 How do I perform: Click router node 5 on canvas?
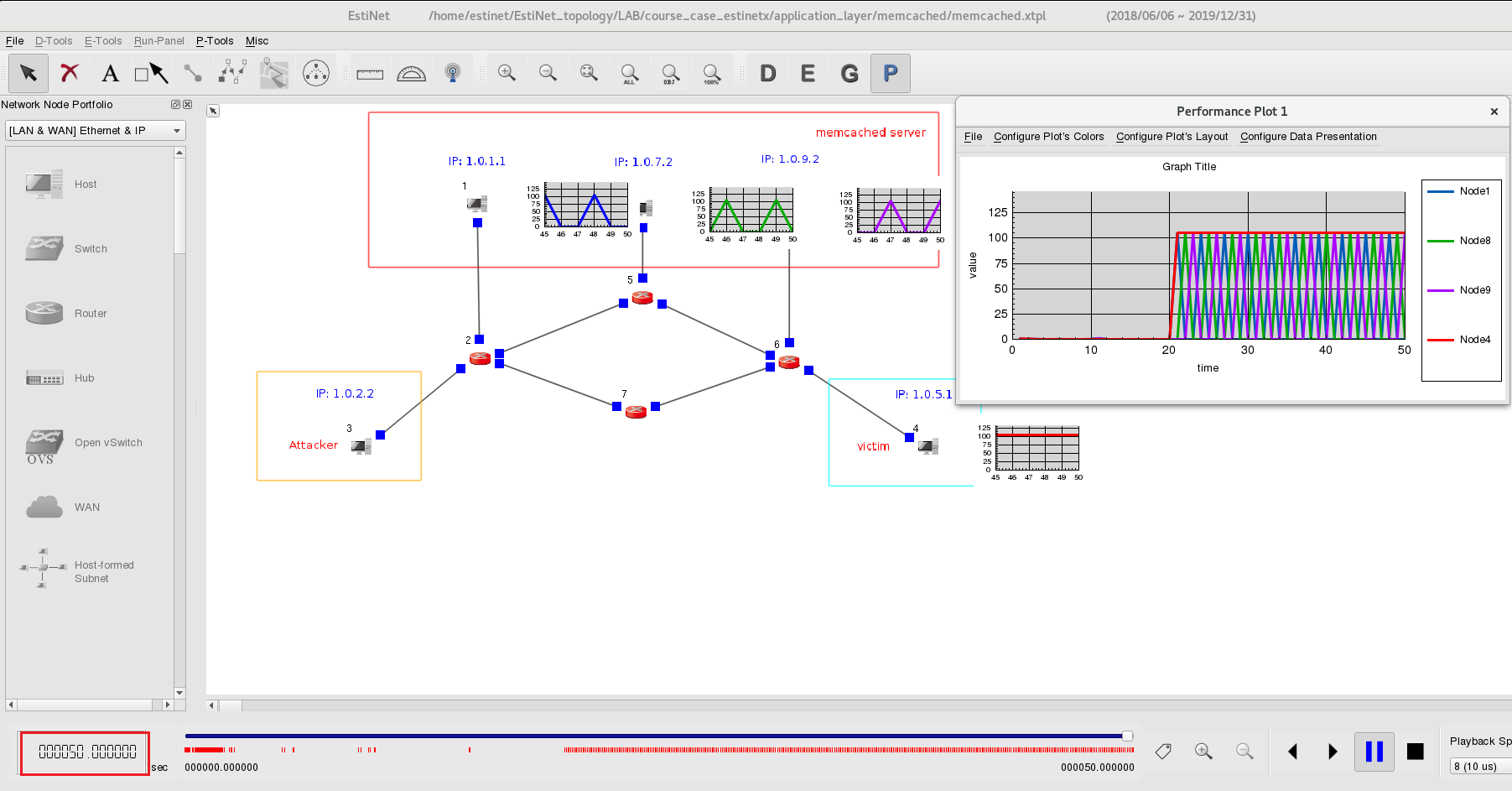click(x=642, y=297)
